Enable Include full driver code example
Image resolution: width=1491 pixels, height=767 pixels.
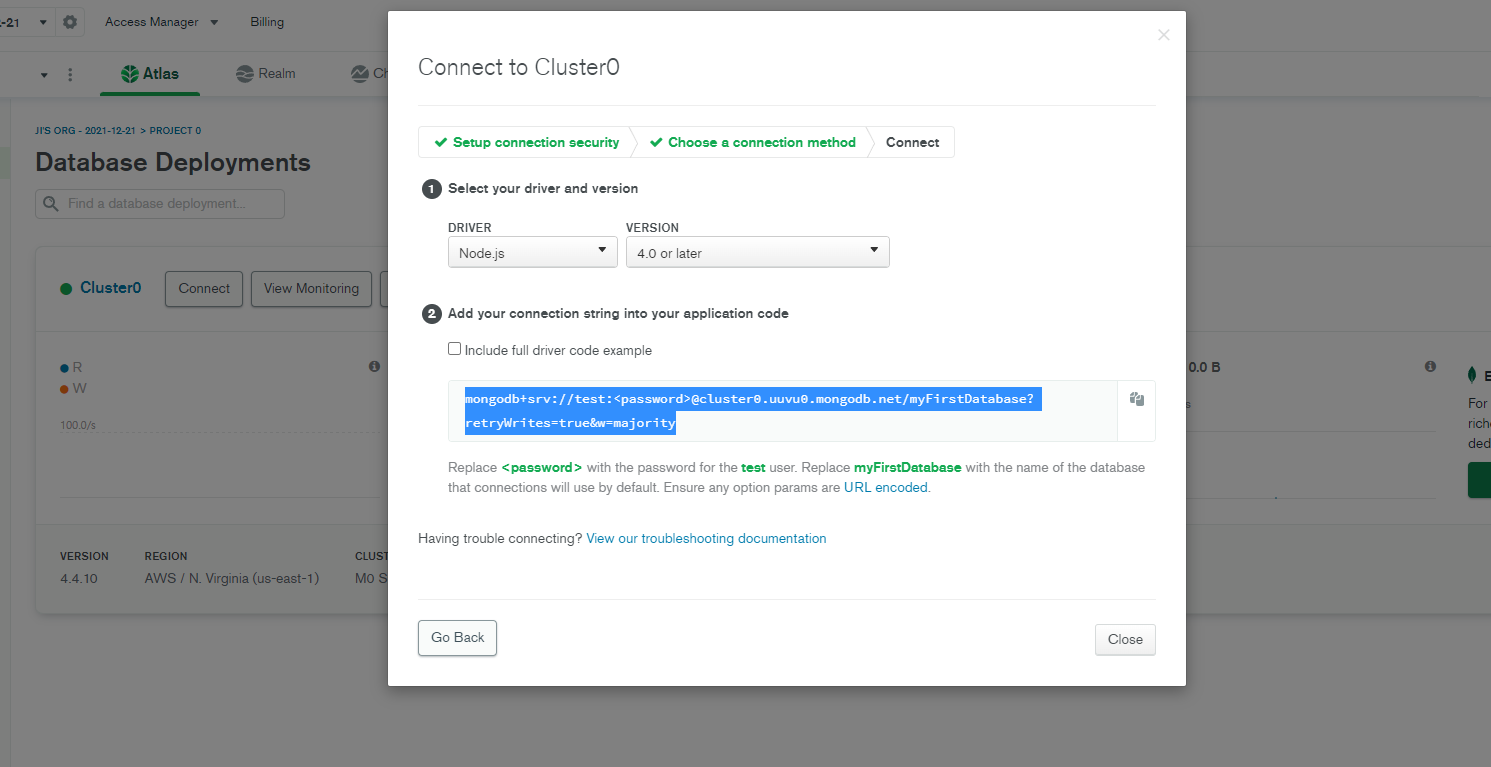(x=455, y=349)
